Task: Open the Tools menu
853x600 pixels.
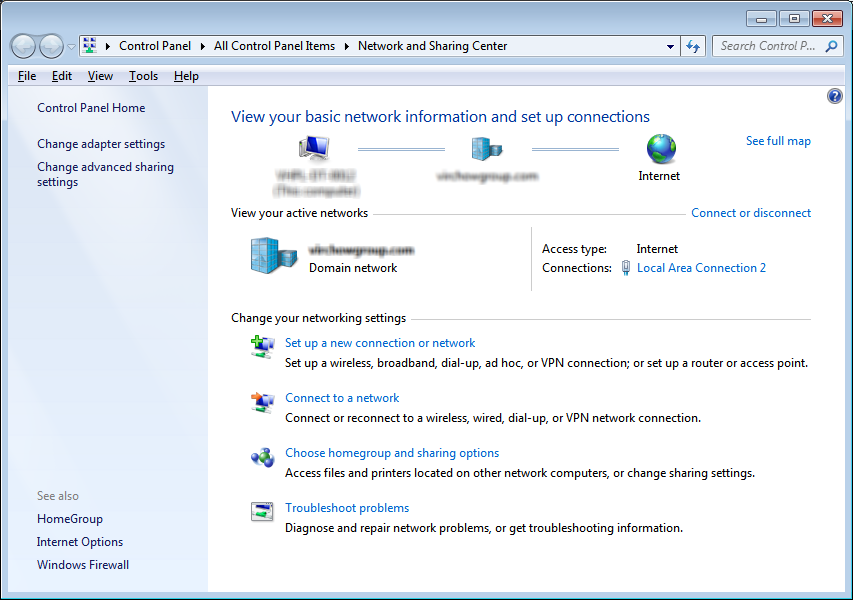Action: [x=143, y=76]
